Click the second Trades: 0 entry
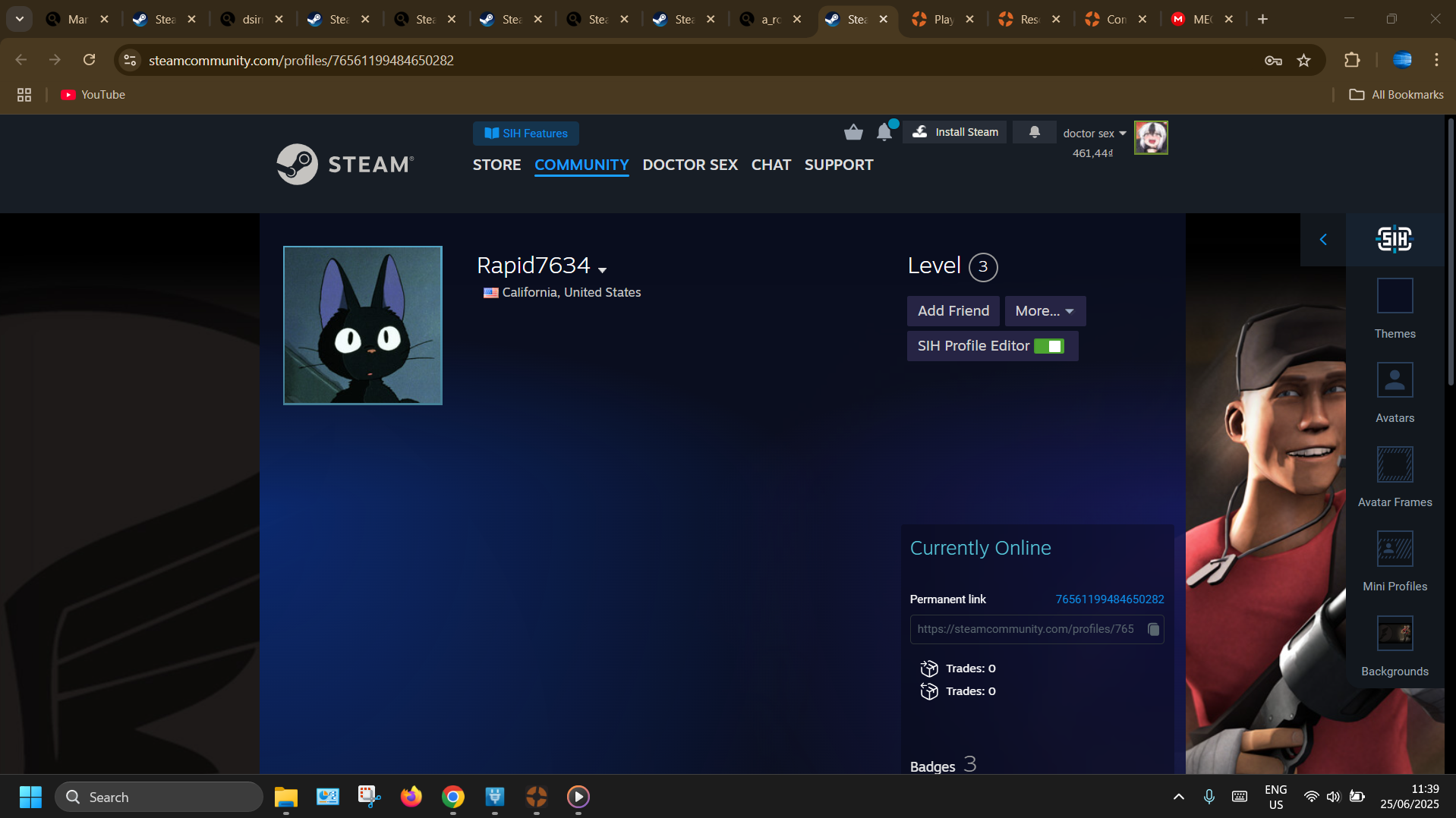This screenshot has height=818, width=1456. (959, 691)
